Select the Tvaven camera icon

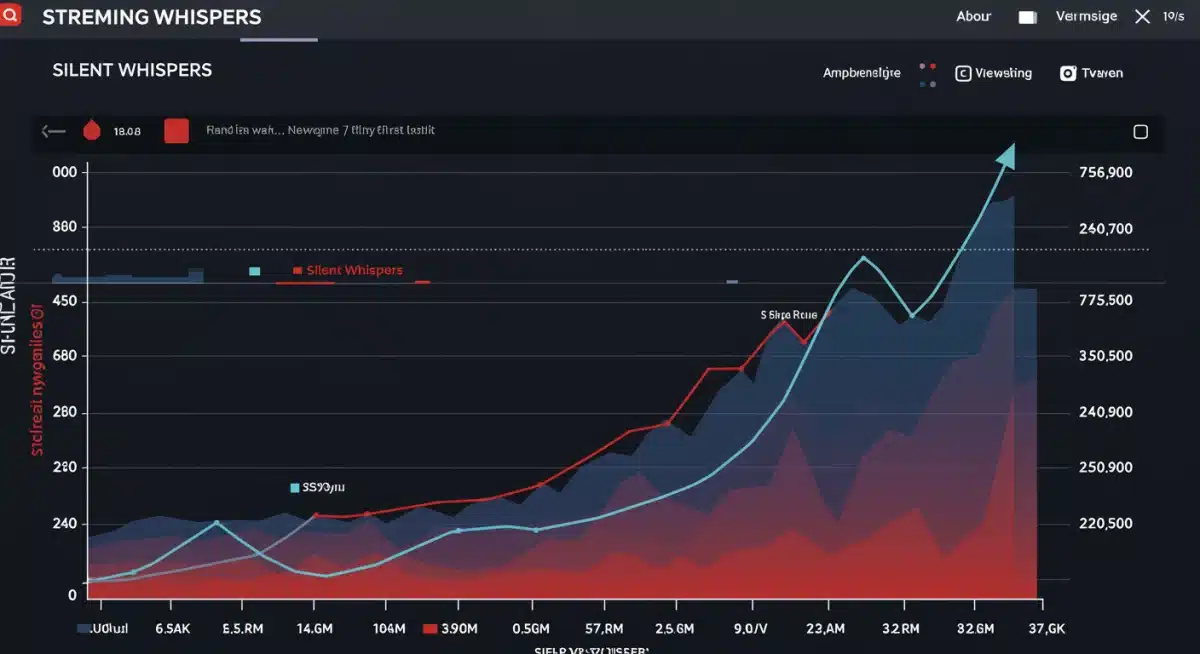(x=1069, y=73)
